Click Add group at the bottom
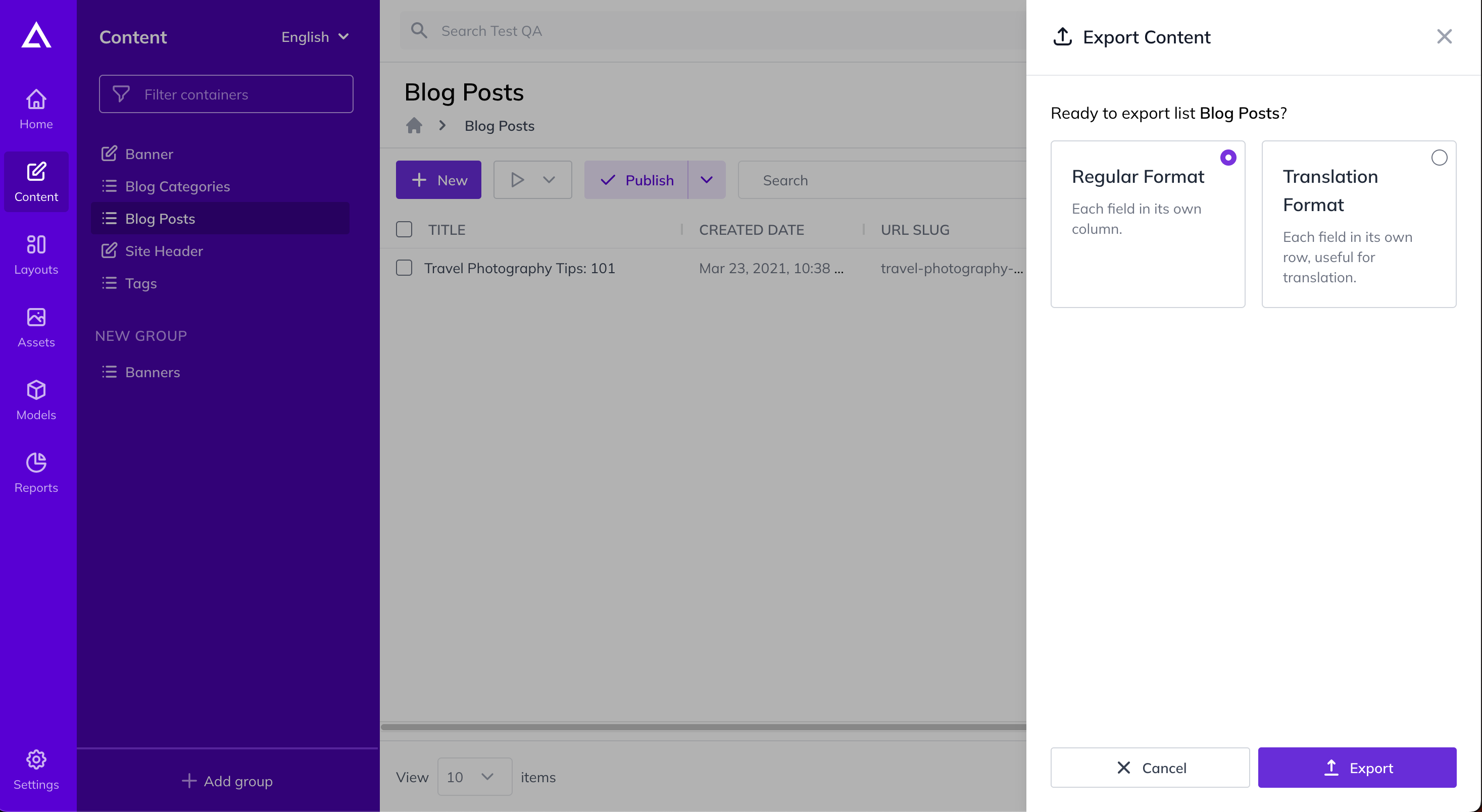The width and height of the screenshot is (1482, 812). coord(227,781)
